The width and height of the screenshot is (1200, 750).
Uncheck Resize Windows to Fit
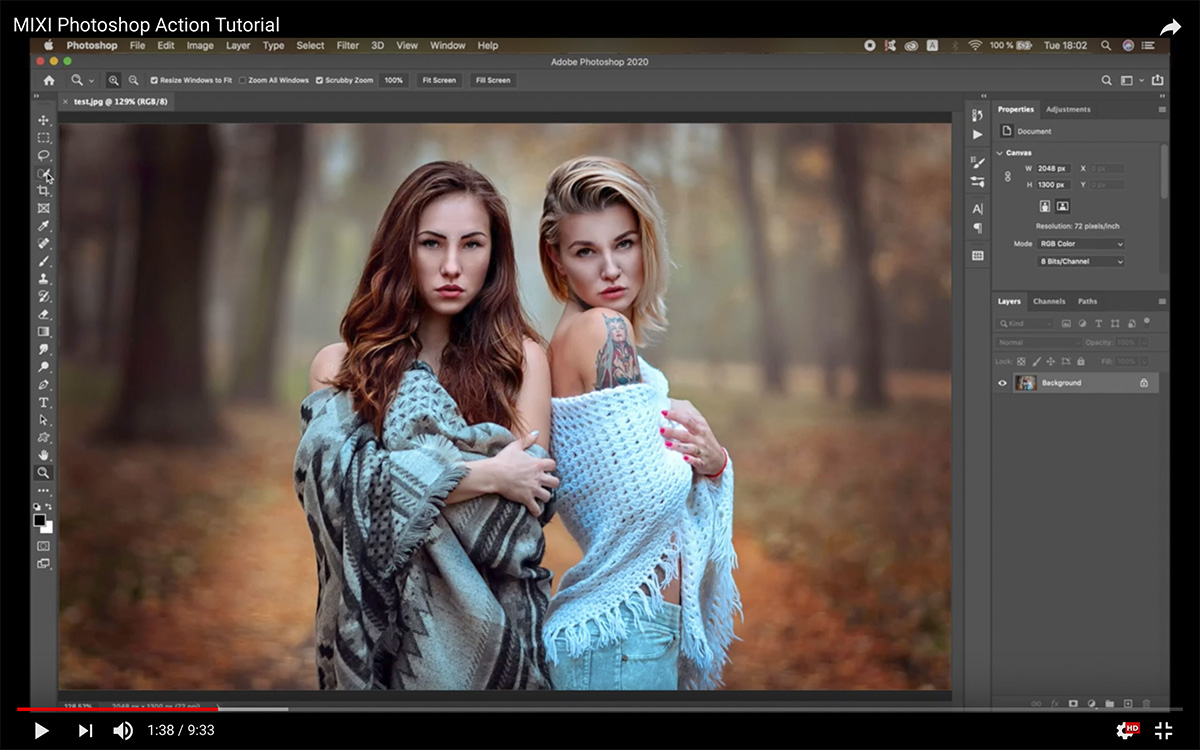tap(154, 80)
